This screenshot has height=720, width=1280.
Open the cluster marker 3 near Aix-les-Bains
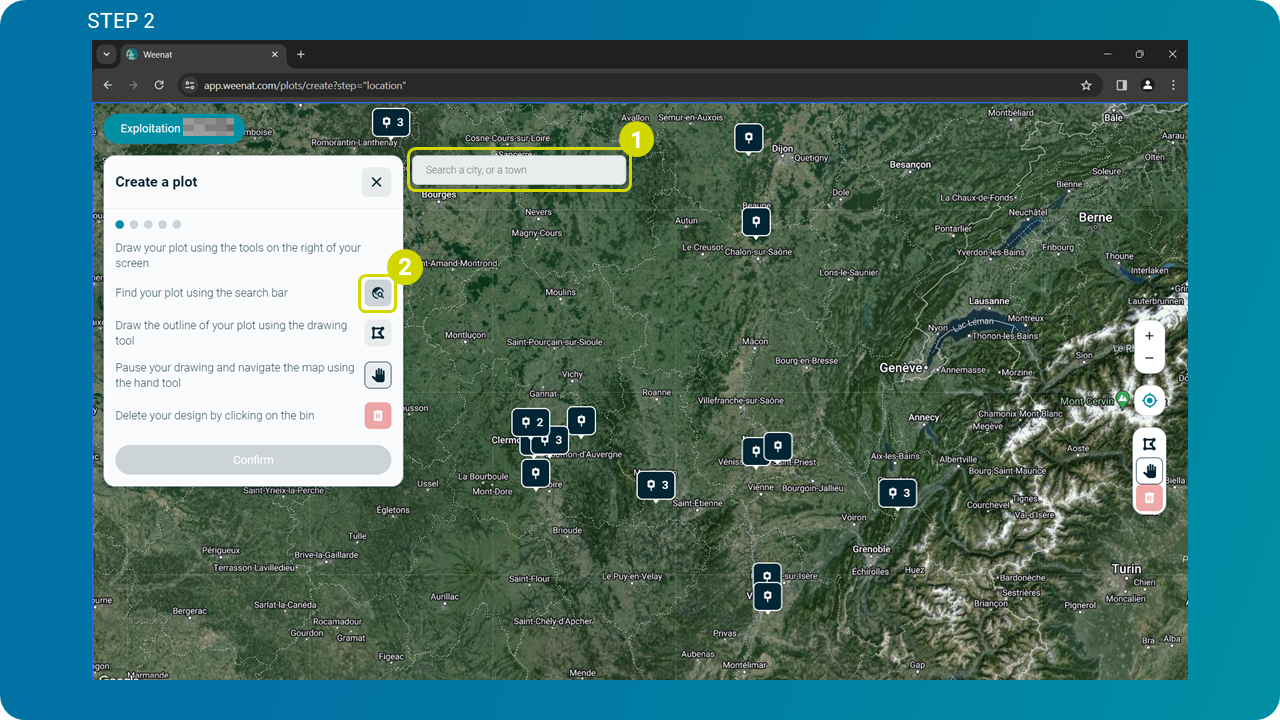pos(897,492)
